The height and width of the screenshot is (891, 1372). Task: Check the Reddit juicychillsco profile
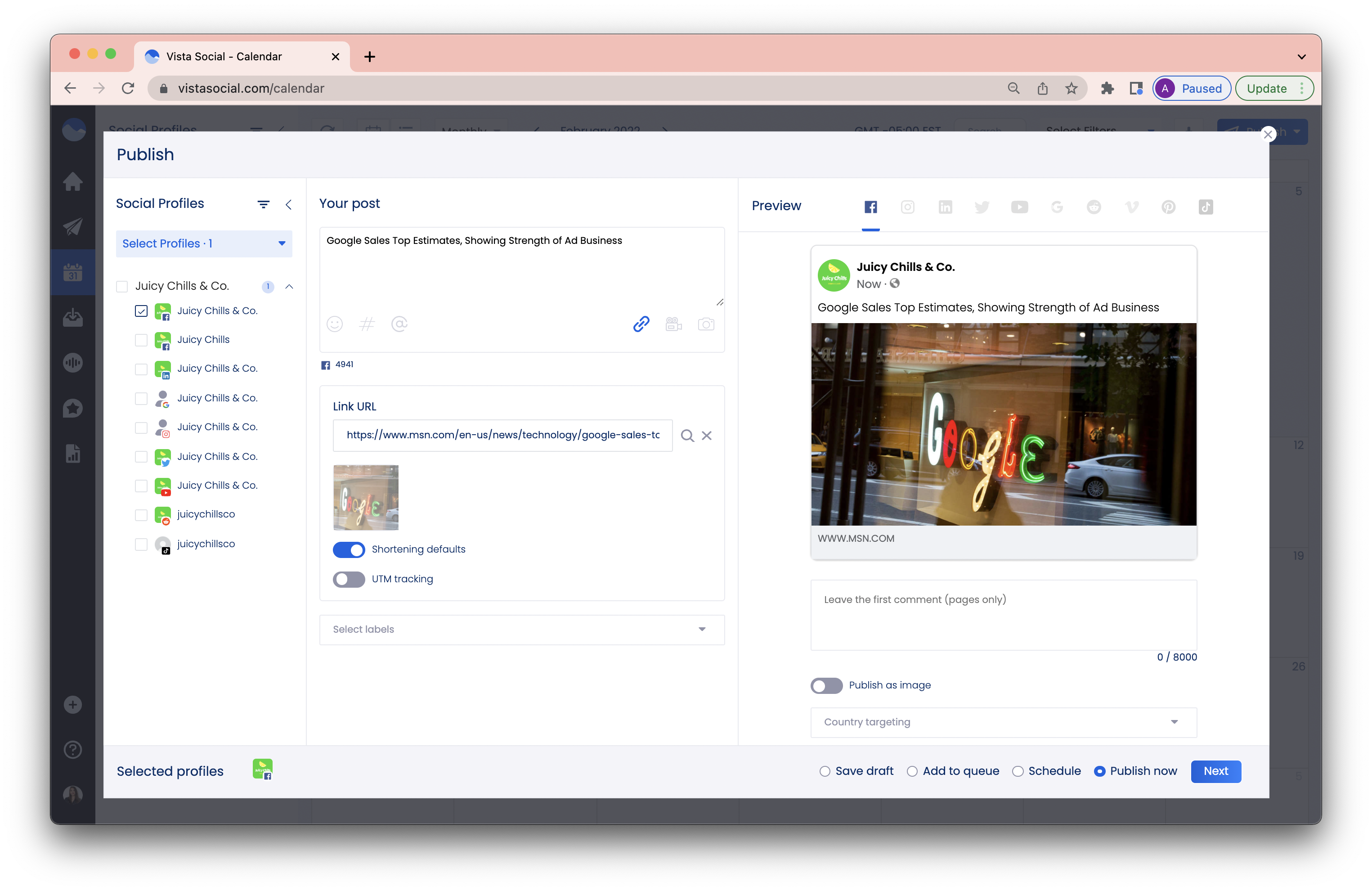pyautogui.click(x=141, y=514)
